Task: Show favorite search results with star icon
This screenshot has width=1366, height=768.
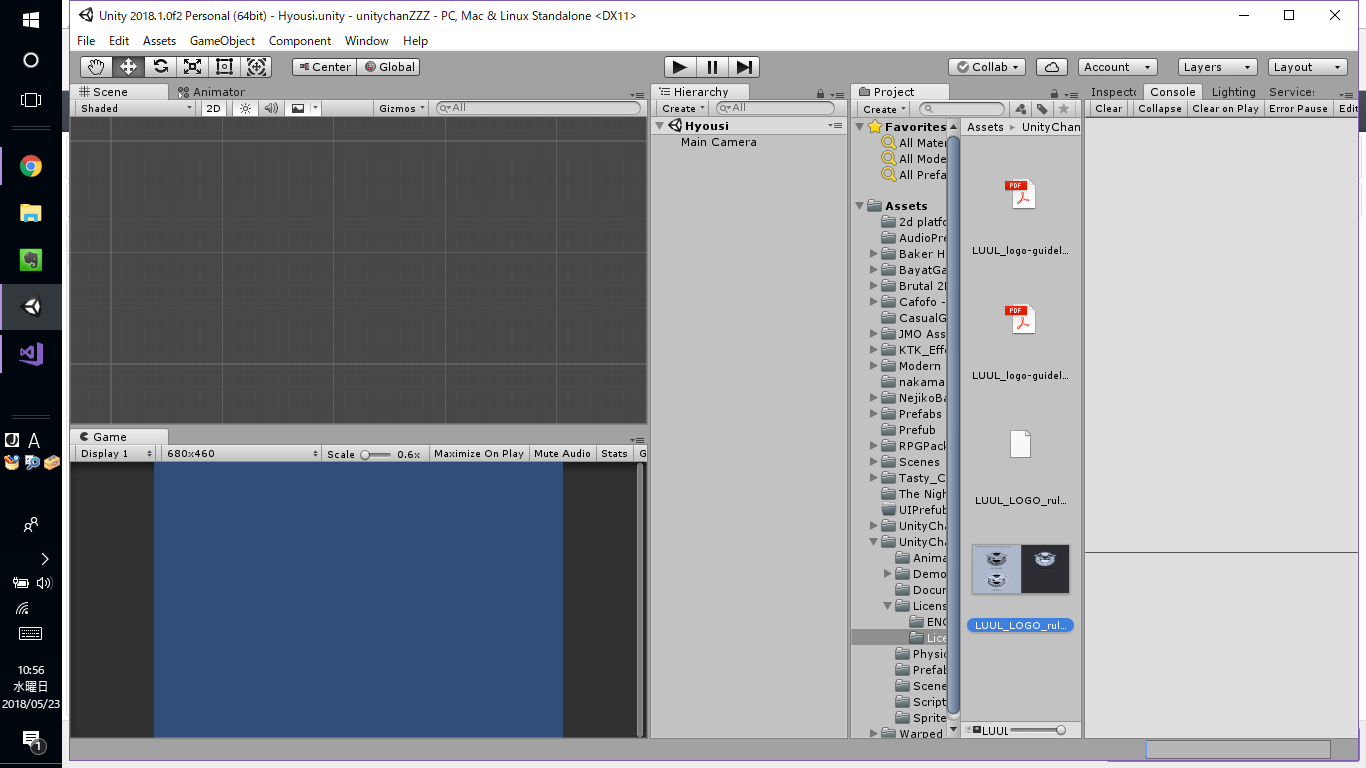Action: pyautogui.click(x=1063, y=108)
